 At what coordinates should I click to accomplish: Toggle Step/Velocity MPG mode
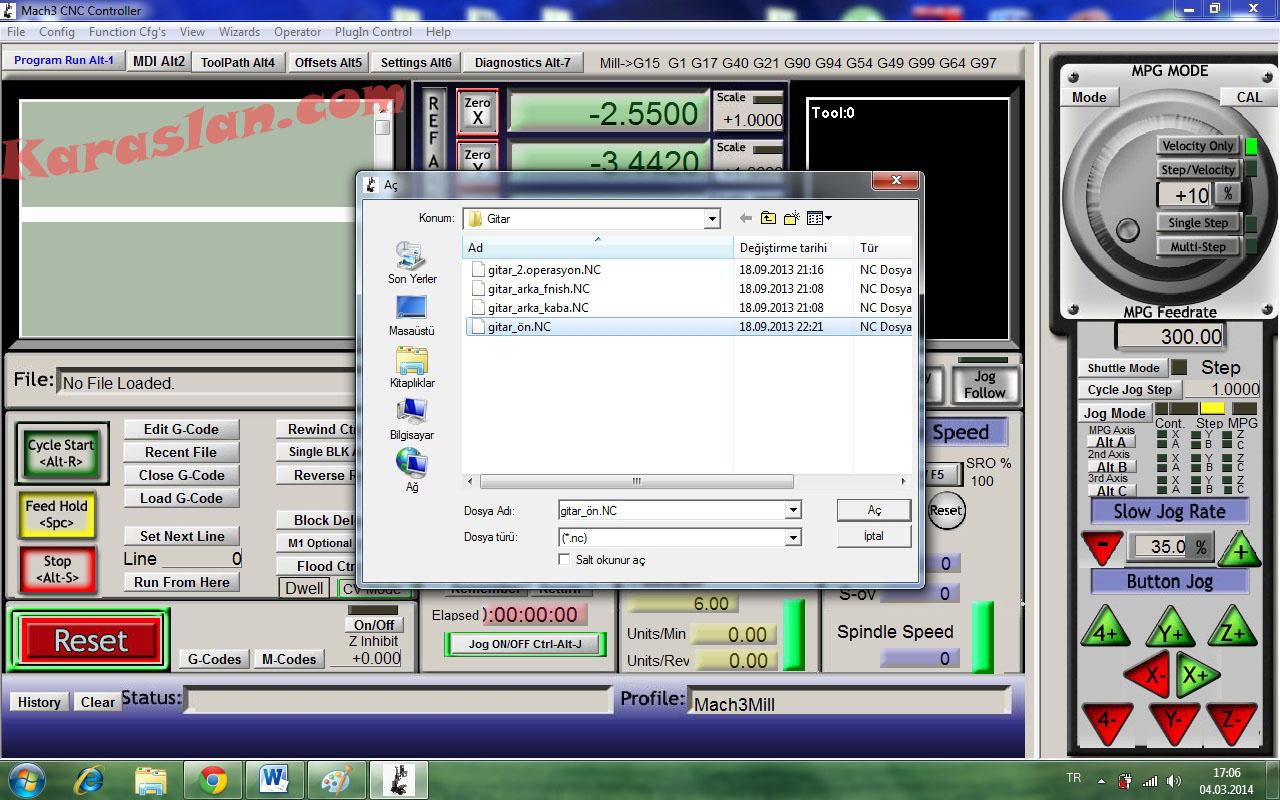pos(1198,170)
